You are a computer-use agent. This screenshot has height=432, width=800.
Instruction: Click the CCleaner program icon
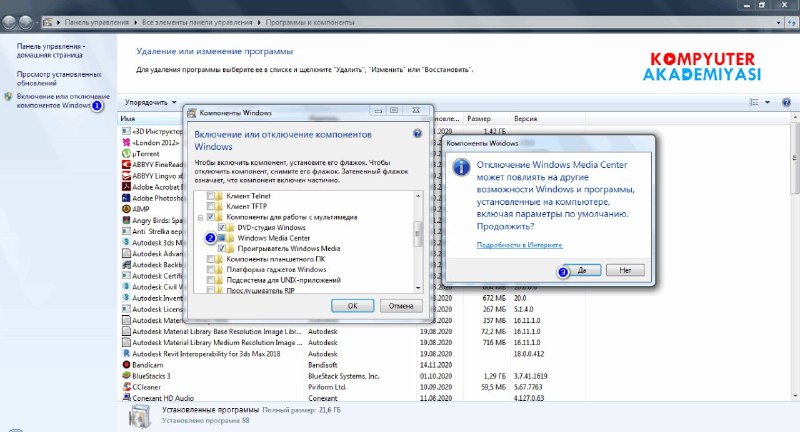click(127, 387)
